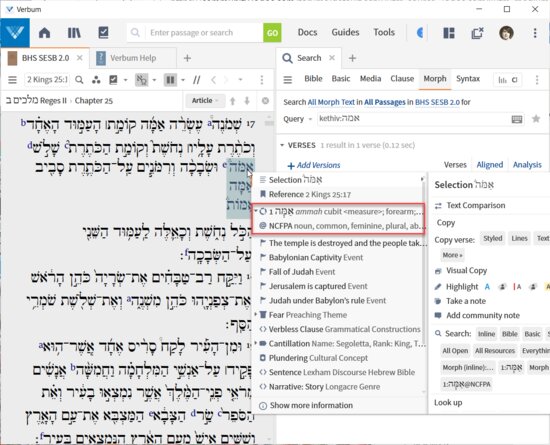
Task: Expand the Fear Preaching Theme entry
Action: (x=255, y=314)
